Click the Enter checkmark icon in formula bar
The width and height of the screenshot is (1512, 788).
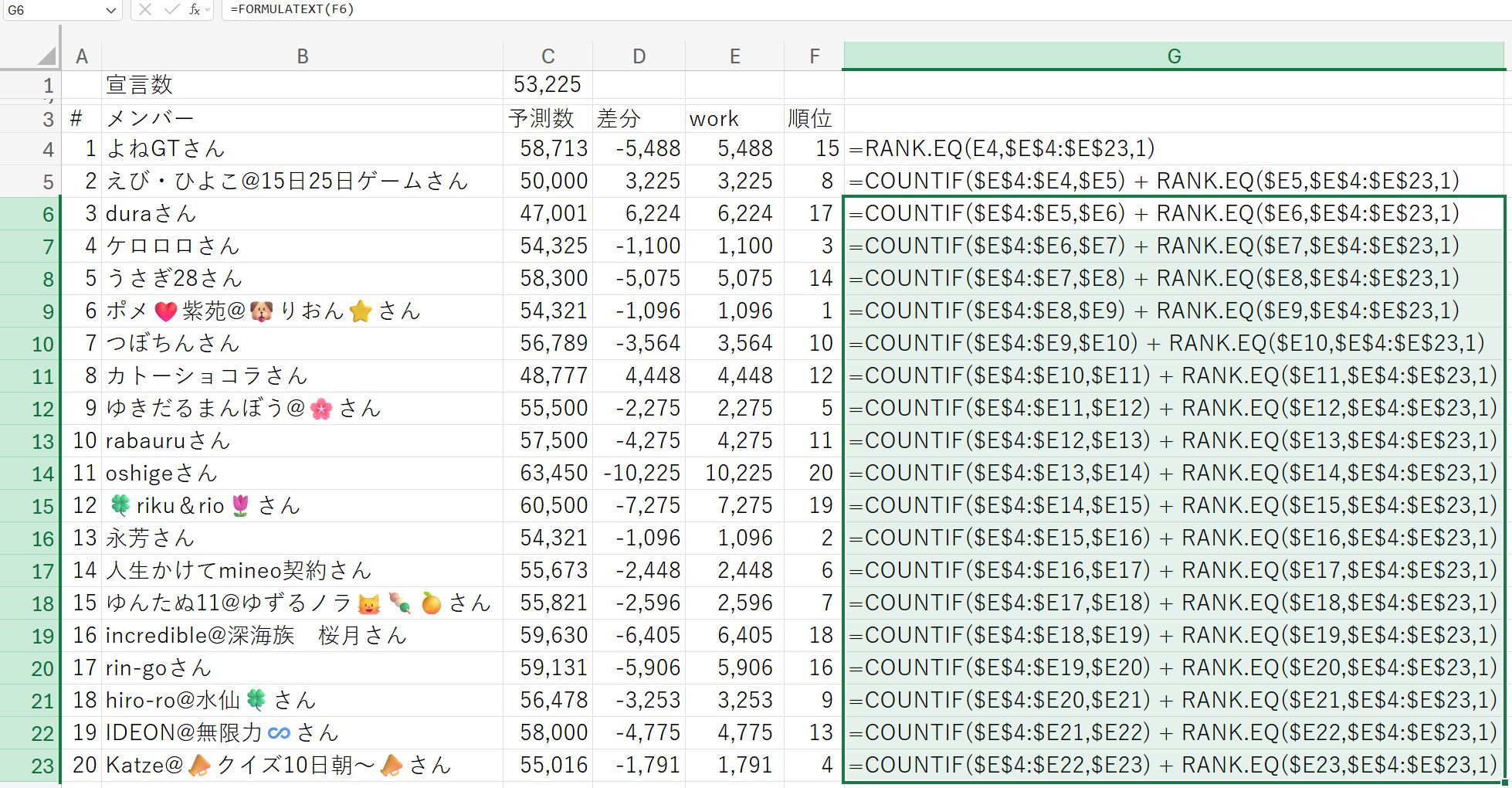pyautogui.click(x=171, y=10)
